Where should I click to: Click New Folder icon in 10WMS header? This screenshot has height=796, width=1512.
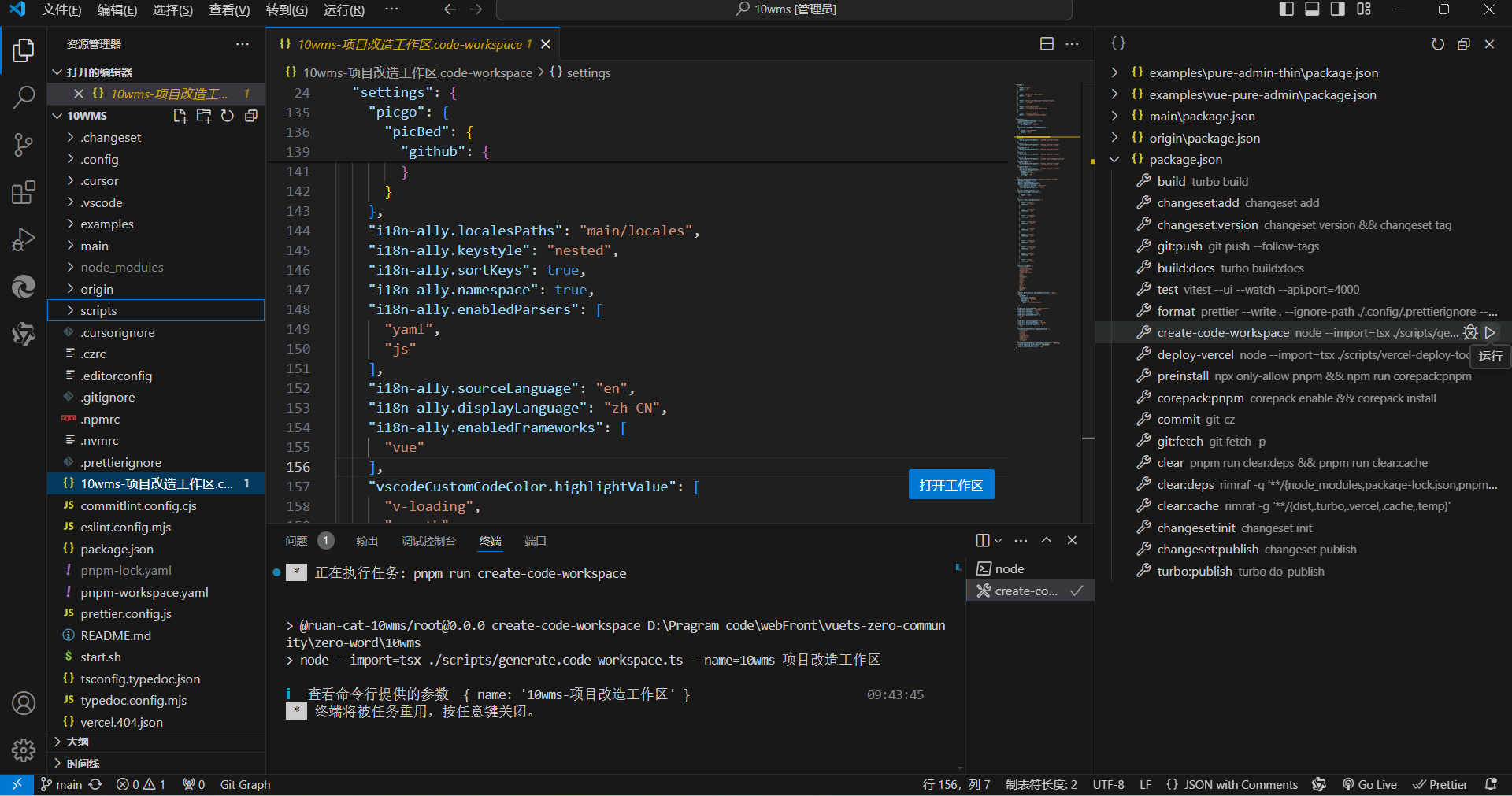coord(204,116)
